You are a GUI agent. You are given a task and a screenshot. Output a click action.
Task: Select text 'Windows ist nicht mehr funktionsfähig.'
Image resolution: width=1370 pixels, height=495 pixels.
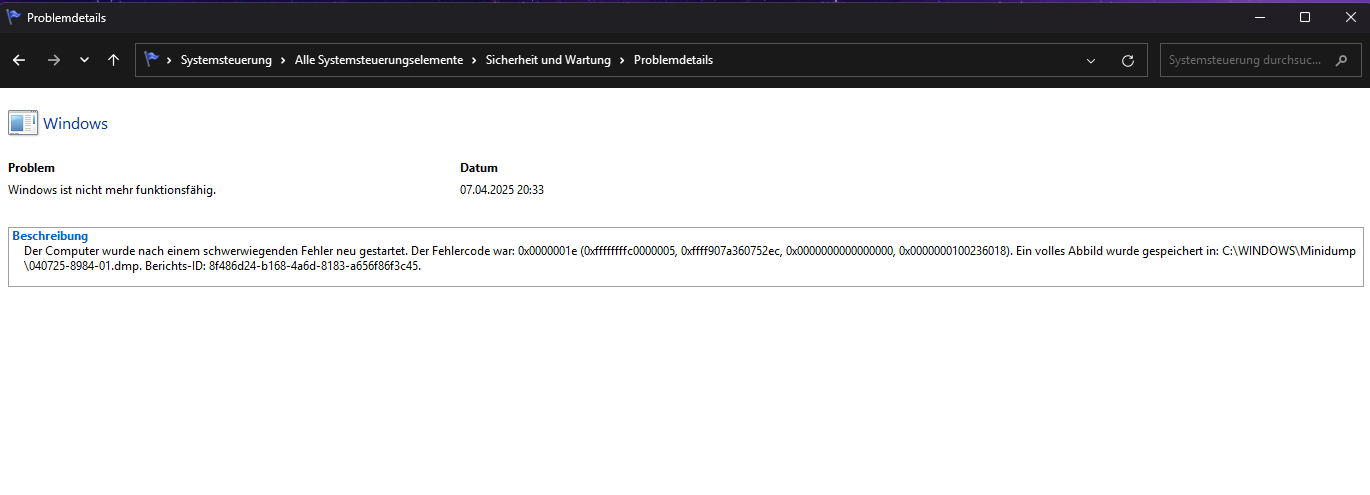tap(112, 189)
